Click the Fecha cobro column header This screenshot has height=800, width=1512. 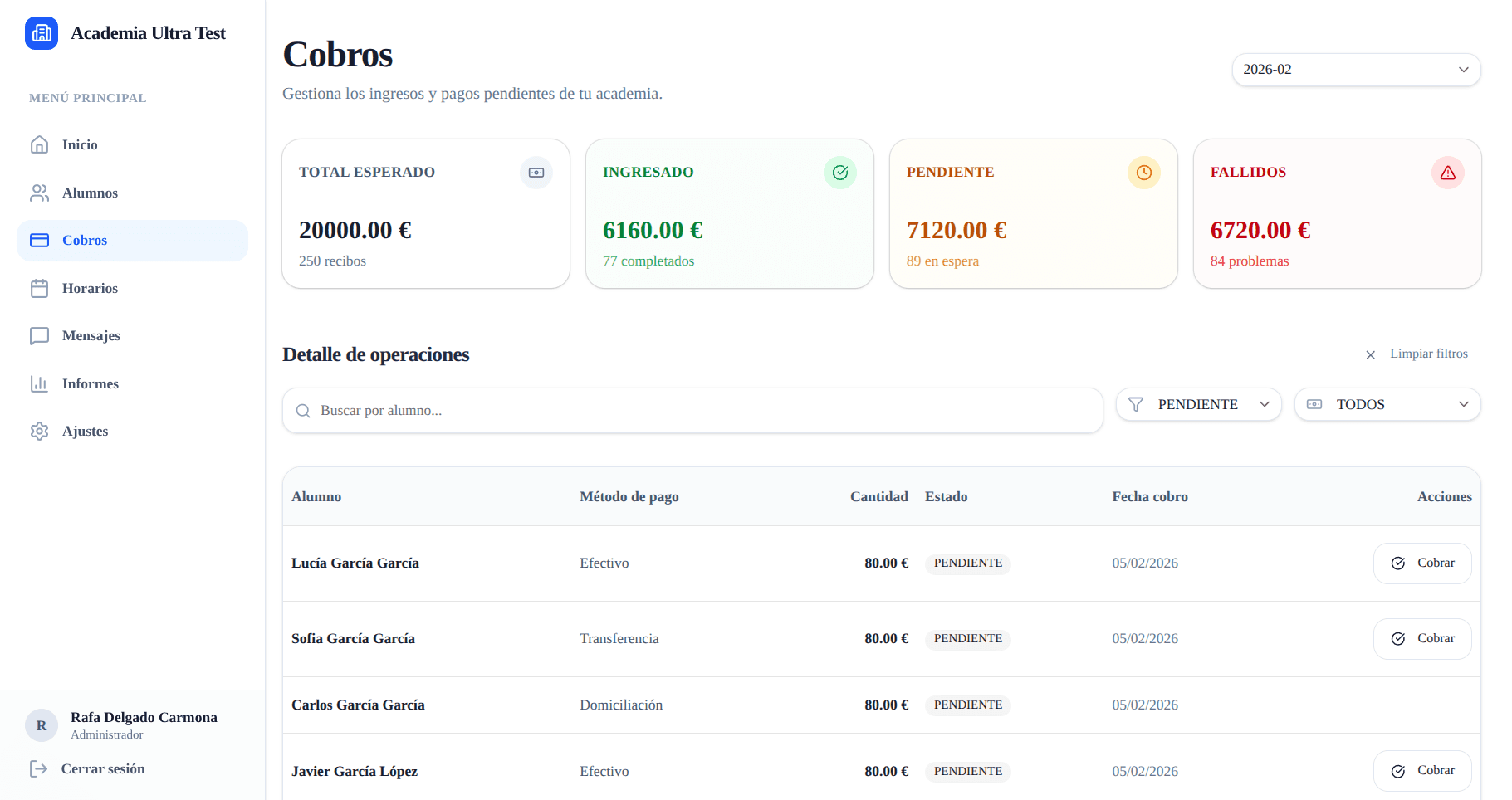(1150, 496)
